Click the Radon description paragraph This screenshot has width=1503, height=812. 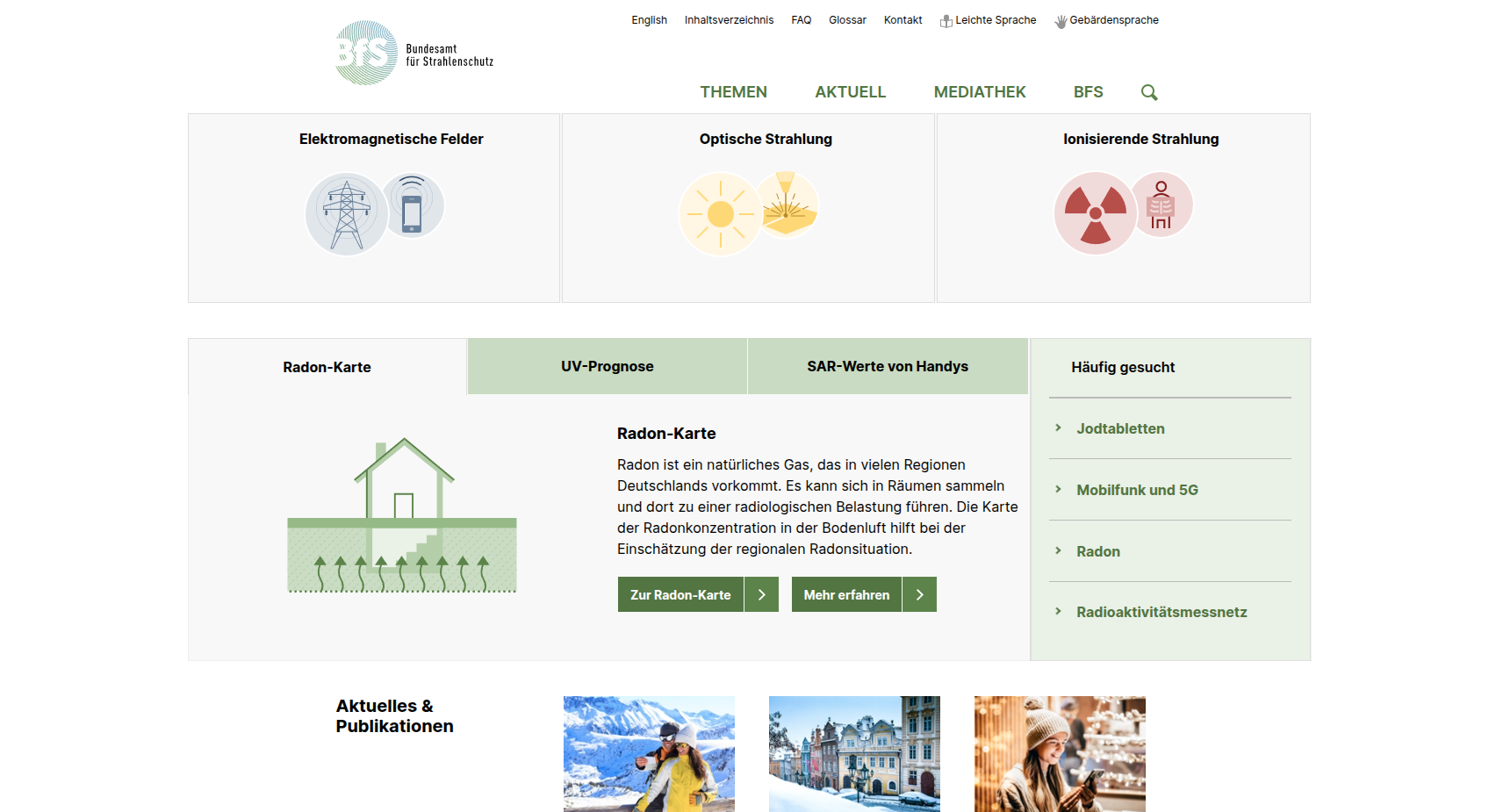click(817, 507)
